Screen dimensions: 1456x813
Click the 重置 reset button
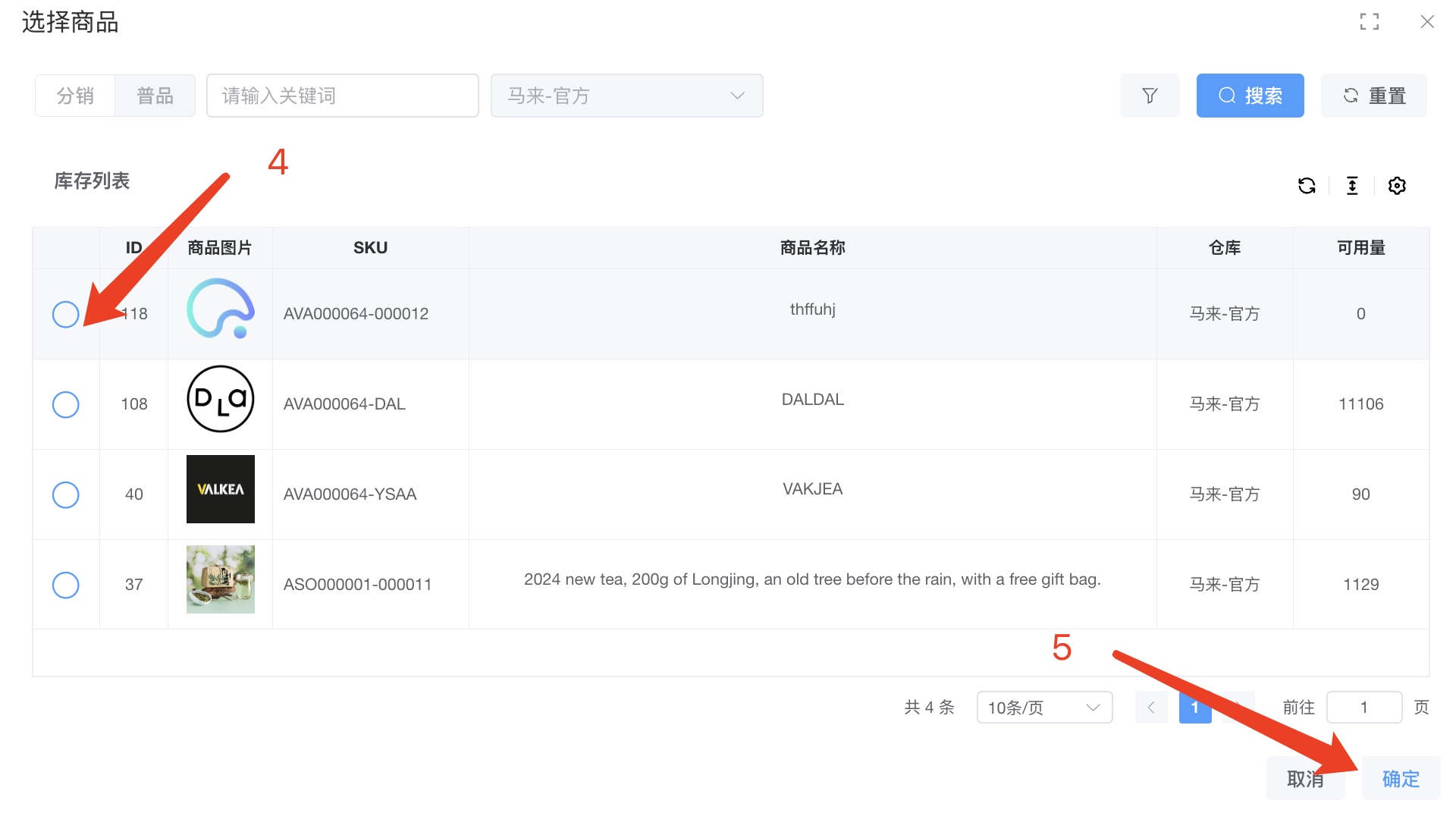1373,96
